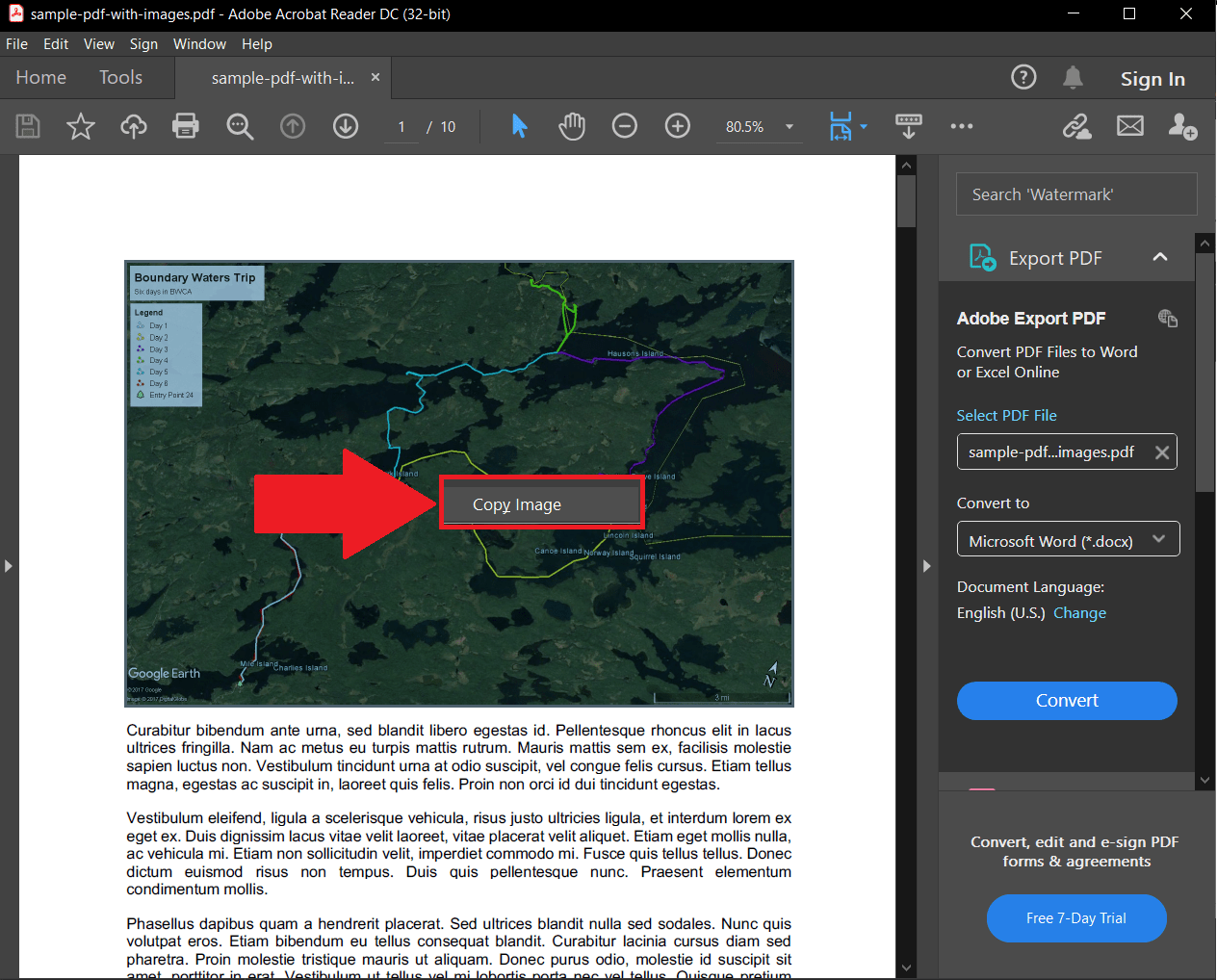Open the View menu
Image resolution: width=1217 pixels, height=980 pixels.
[99, 44]
